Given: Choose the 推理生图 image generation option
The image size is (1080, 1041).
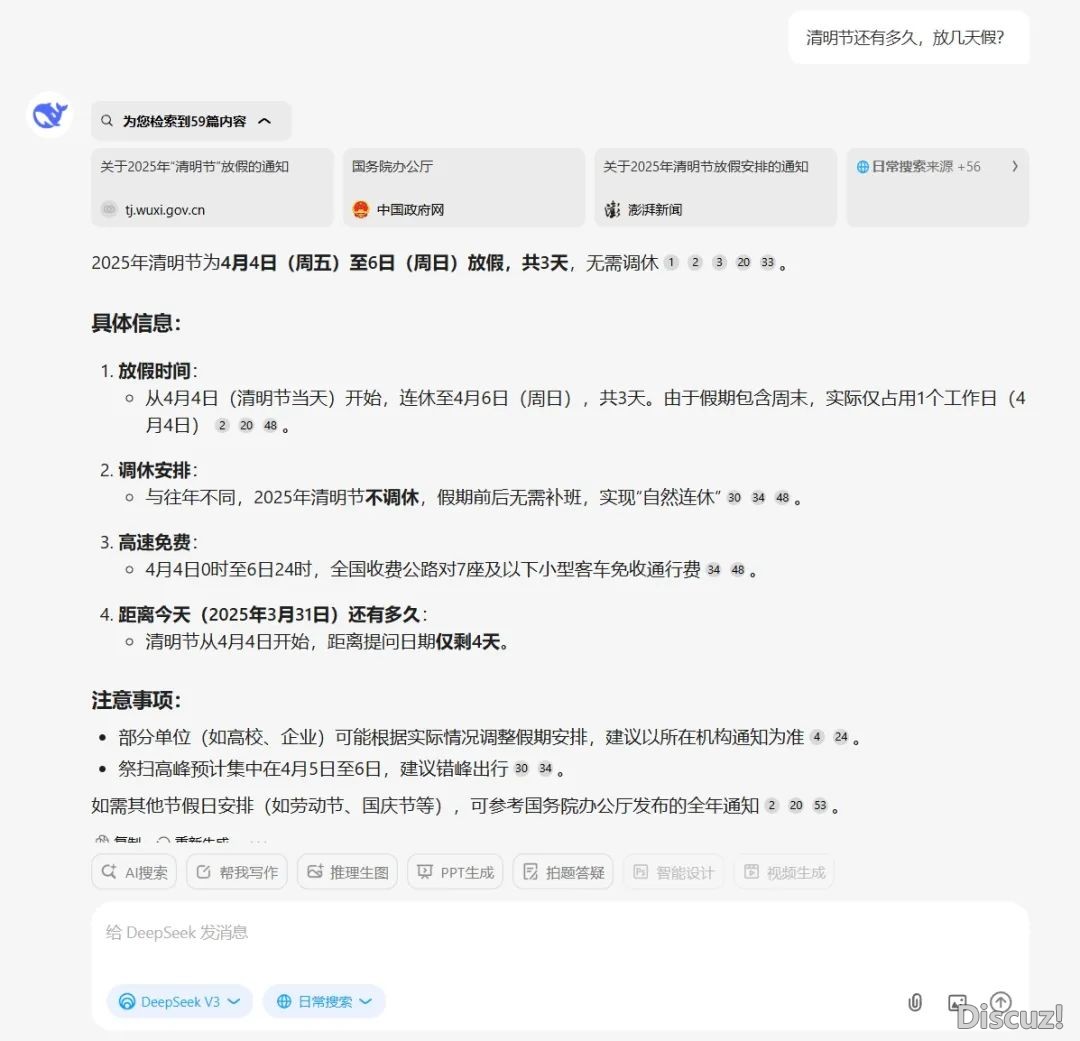Looking at the screenshot, I should point(347,872).
